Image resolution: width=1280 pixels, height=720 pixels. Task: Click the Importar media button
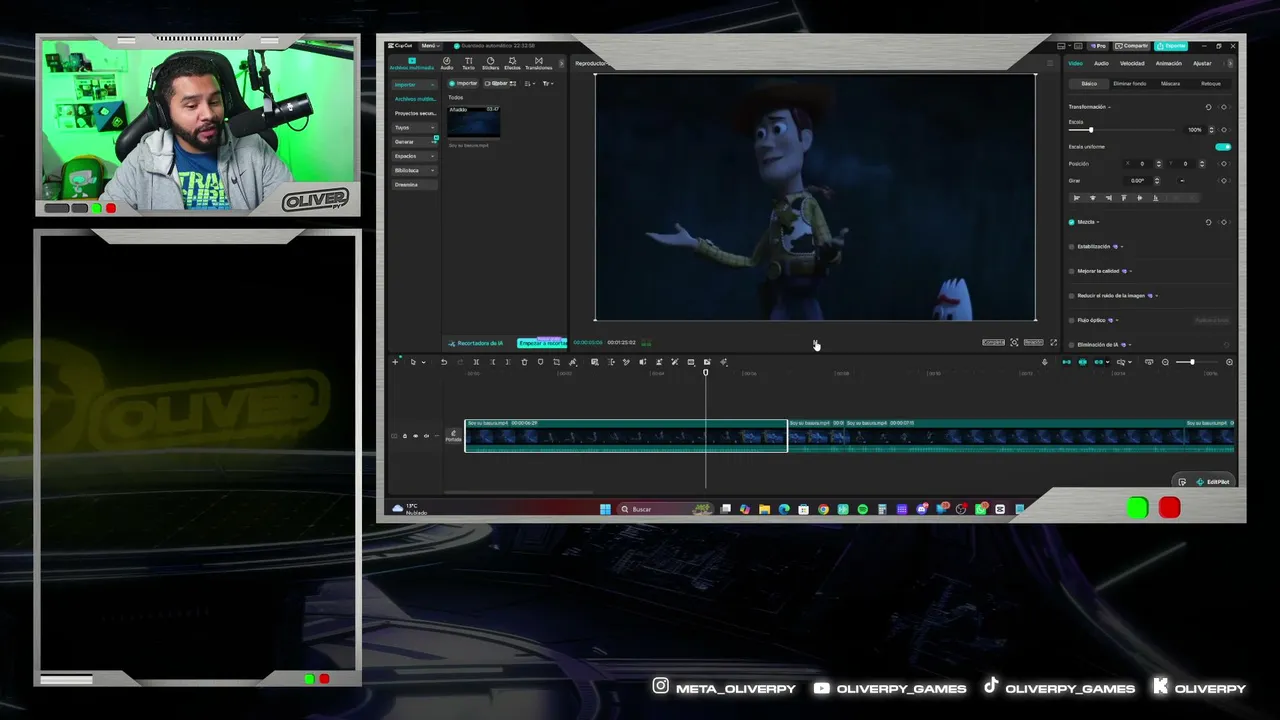coord(464,83)
